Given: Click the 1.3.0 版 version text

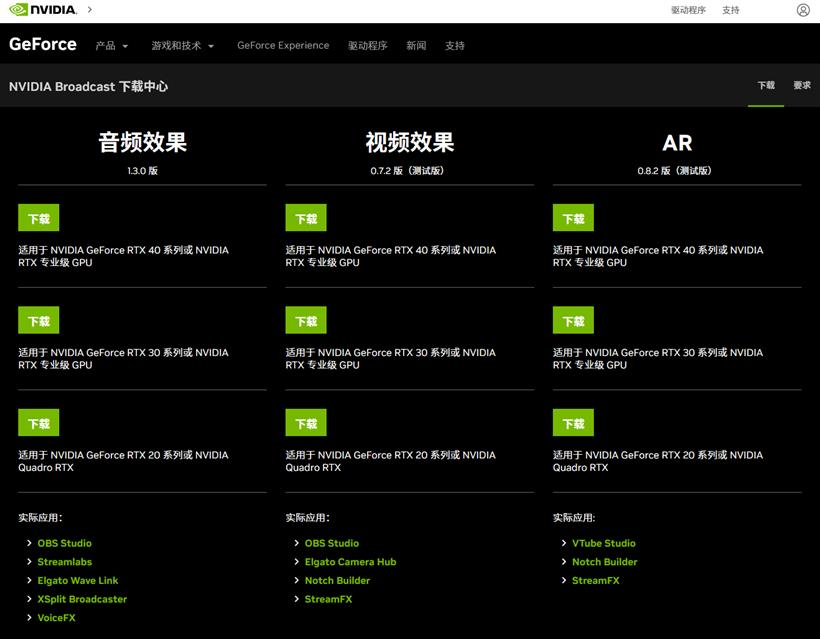Looking at the screenshot, I should click(142, 171).
